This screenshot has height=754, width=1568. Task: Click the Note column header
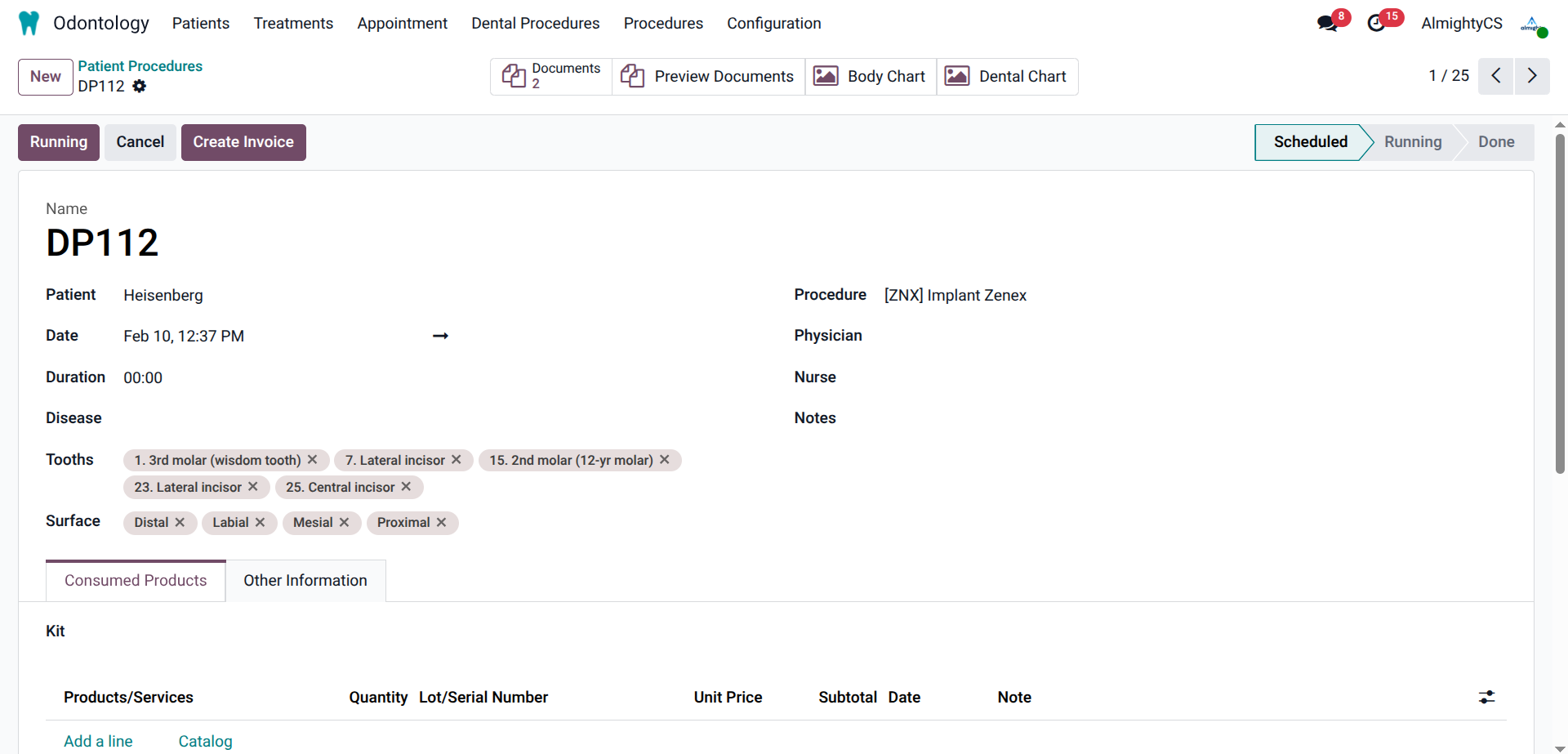coord(1014,697)
